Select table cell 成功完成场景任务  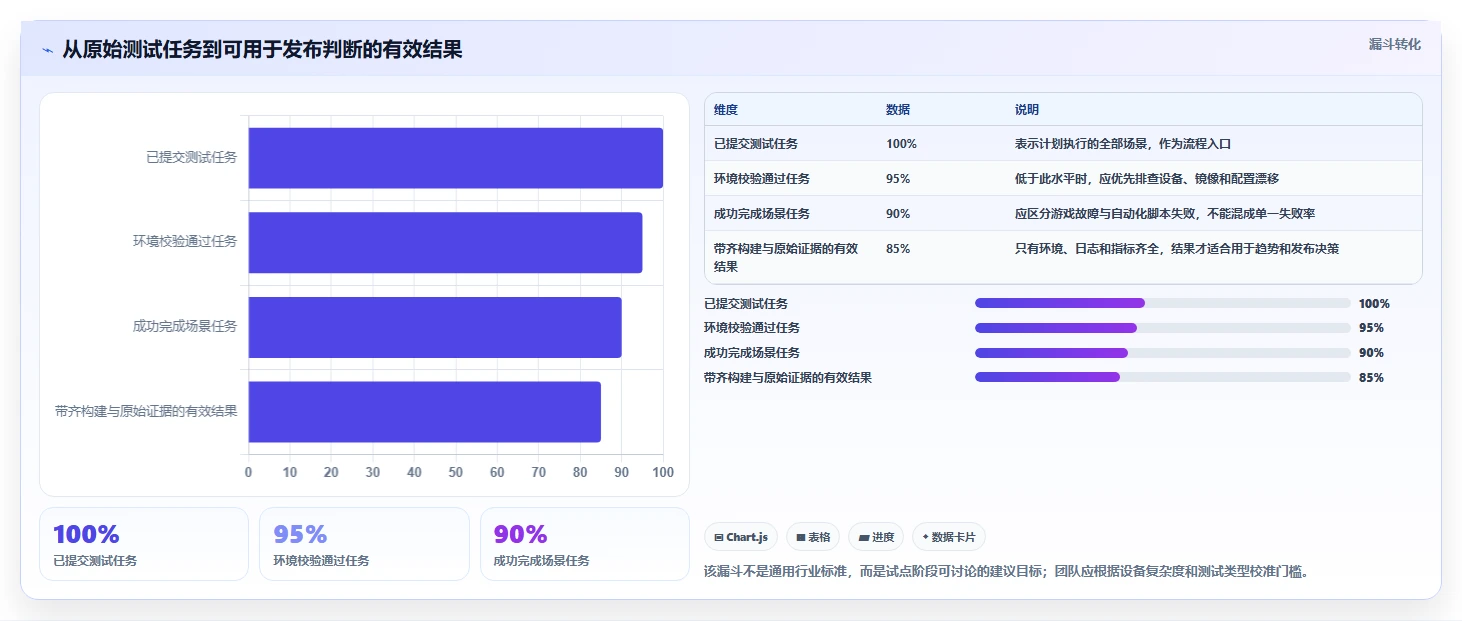point(762,214)
